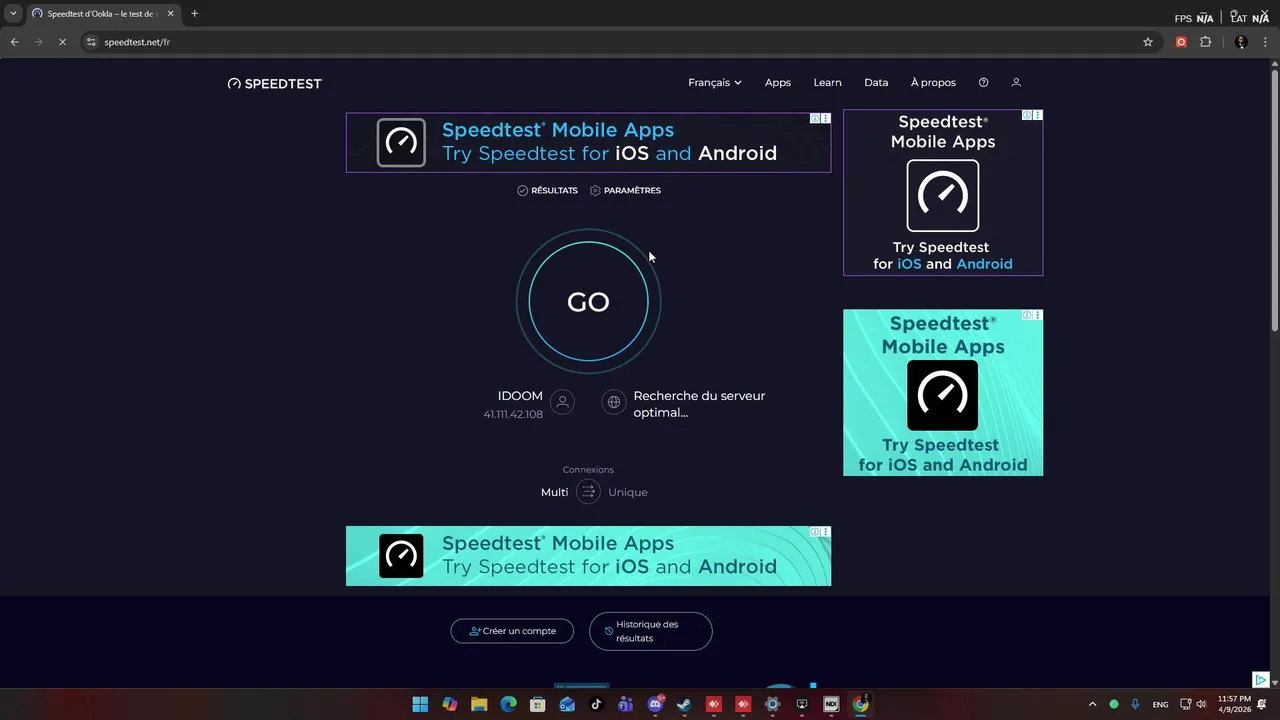
Task: Click the Connexions label
Action: [x=588, y=470]
